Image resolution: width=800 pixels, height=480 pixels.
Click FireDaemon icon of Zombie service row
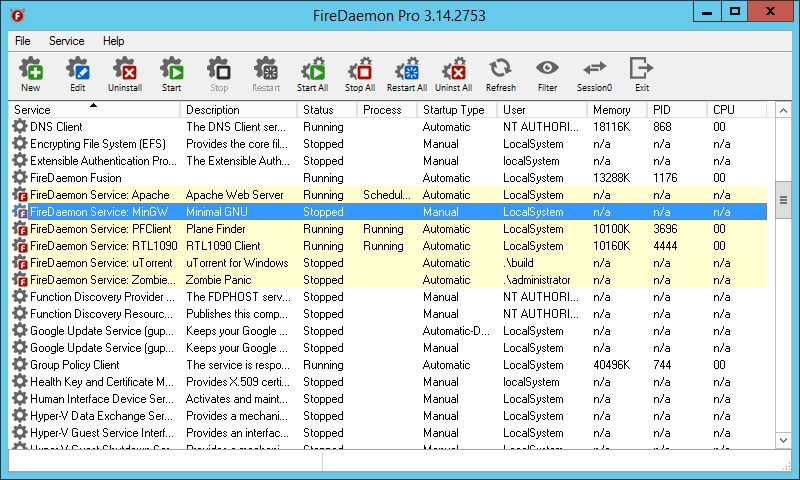[19, 280]
